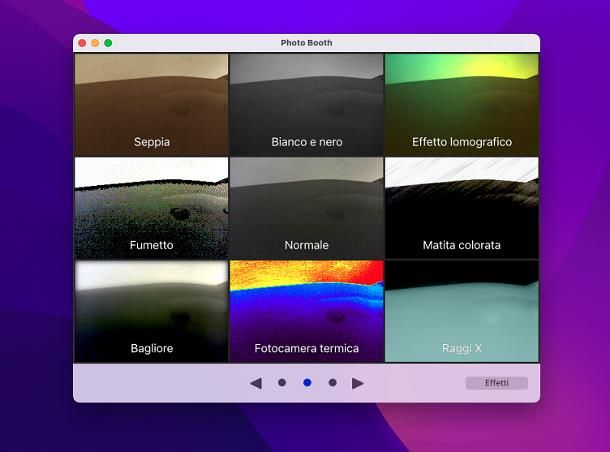Select the Fotocamera termica effect

307,311
